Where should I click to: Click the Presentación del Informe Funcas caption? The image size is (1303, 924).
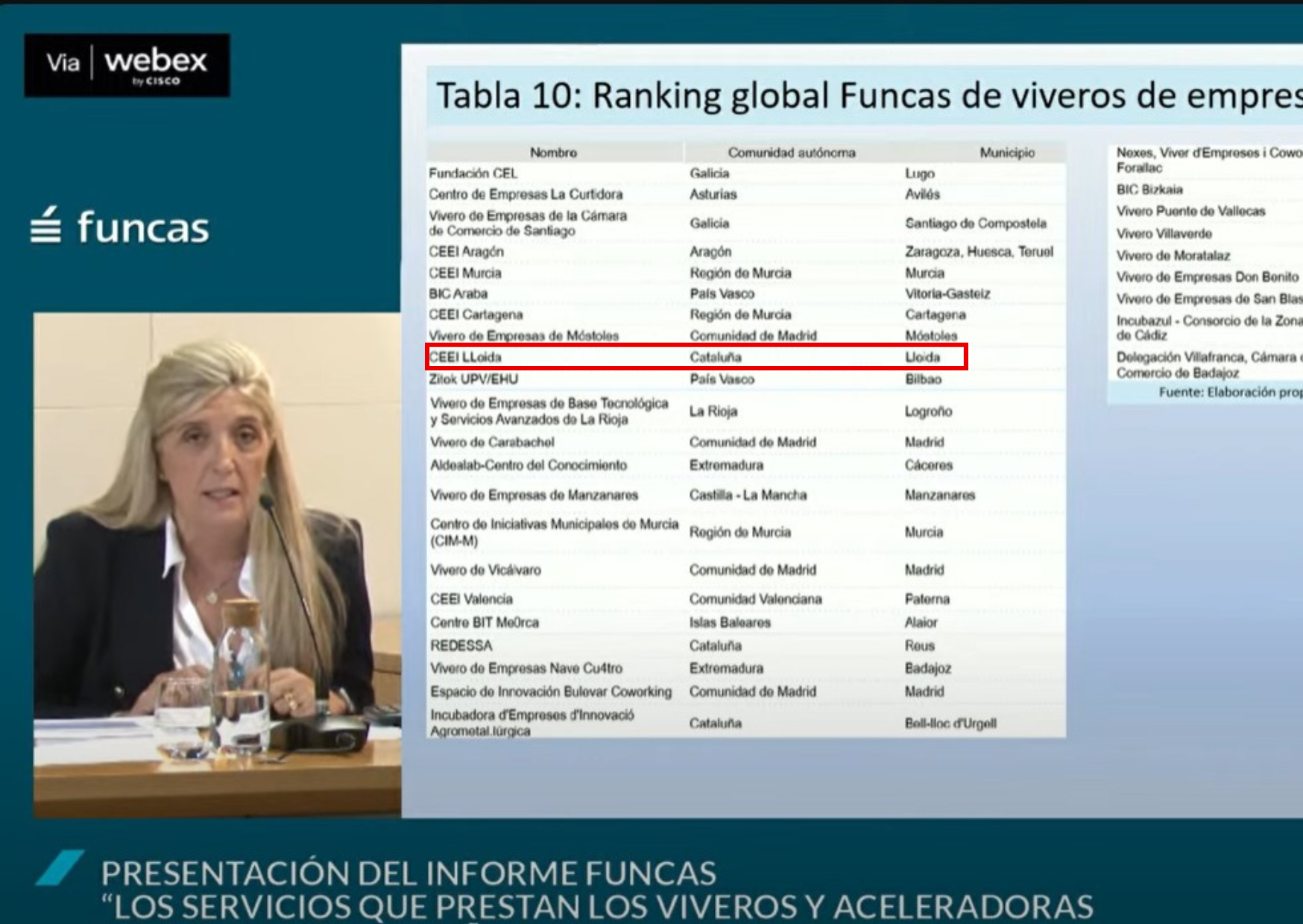point(408,873)
